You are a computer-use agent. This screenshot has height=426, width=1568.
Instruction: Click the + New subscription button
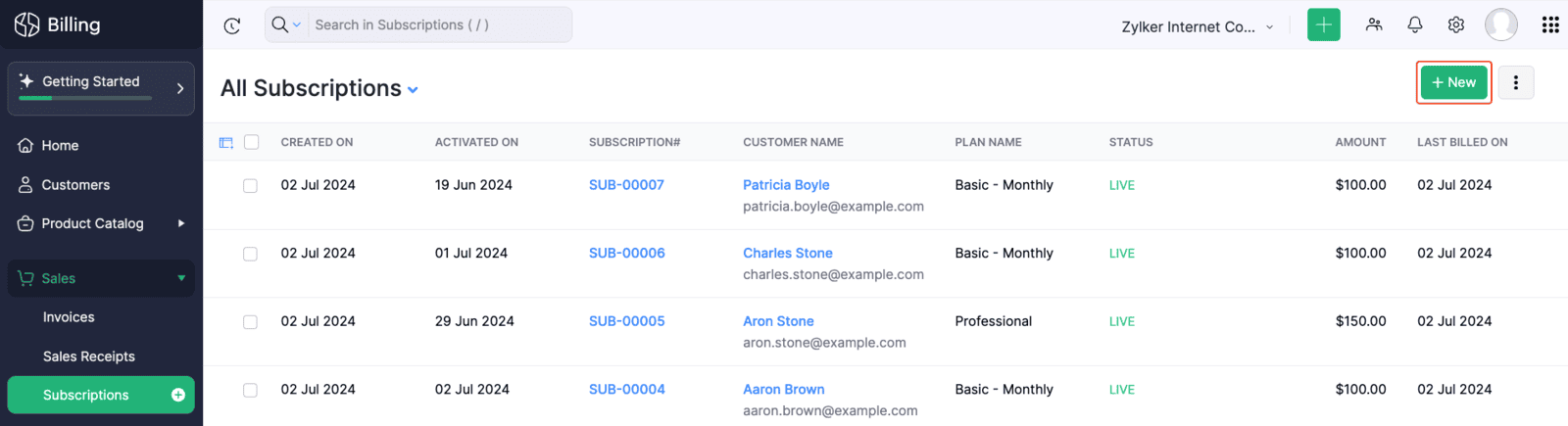tap(1453, 82)
